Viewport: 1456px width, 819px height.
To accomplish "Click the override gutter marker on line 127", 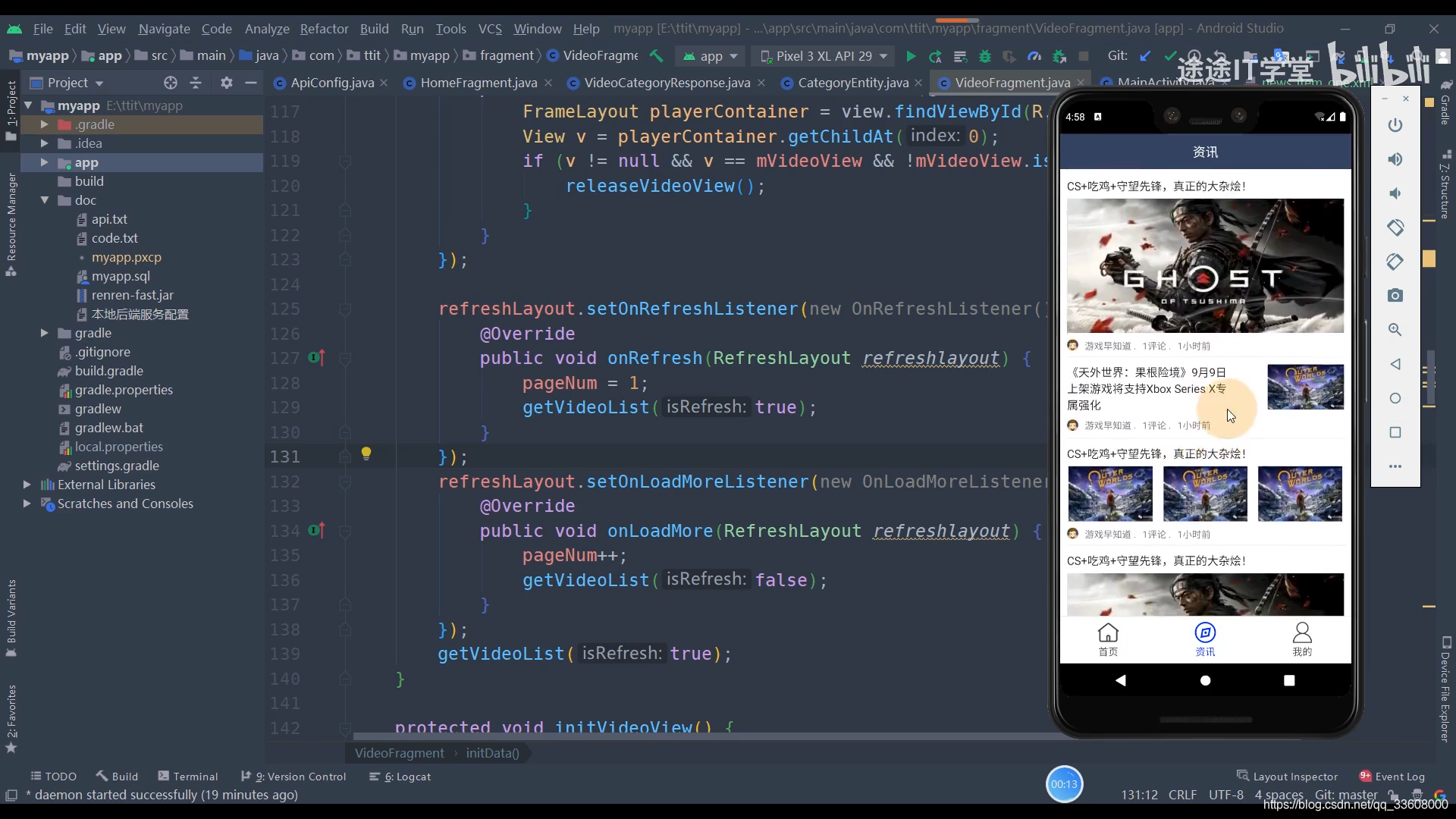I will [317, 357].
